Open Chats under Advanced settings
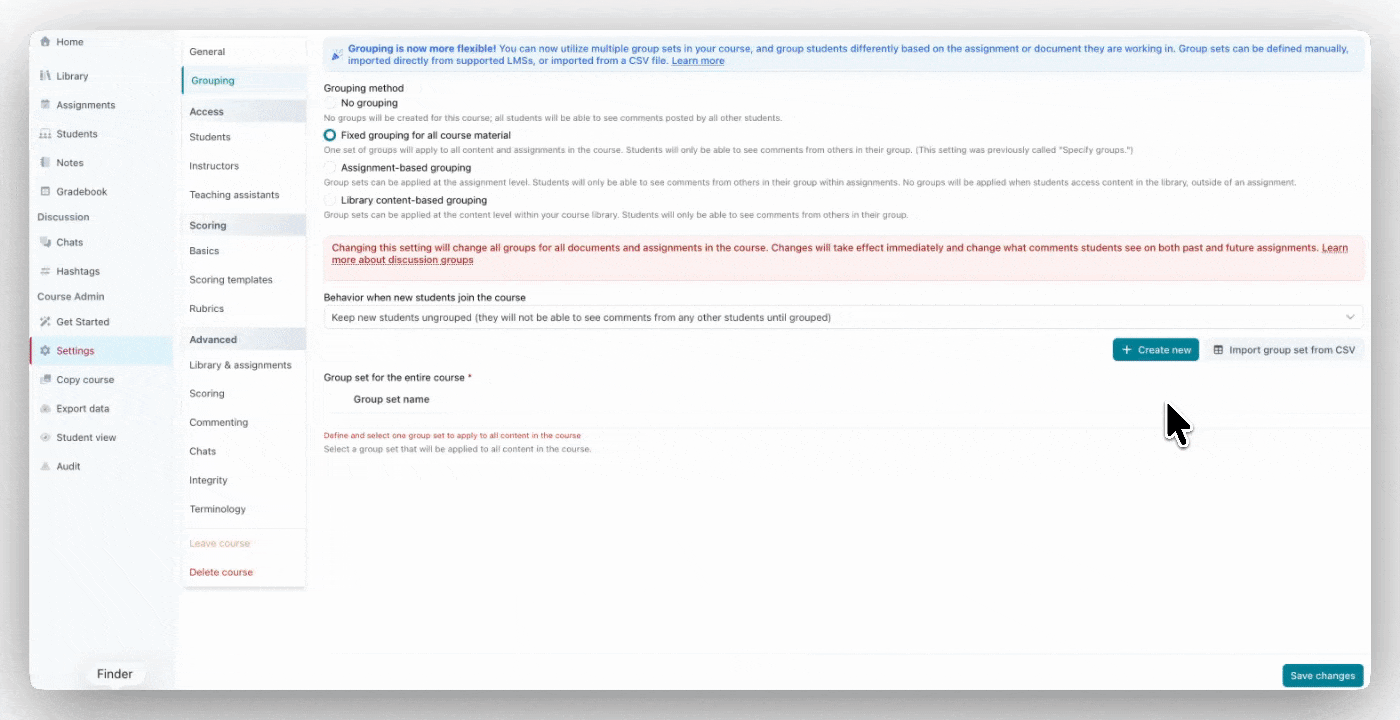The width and height of the screenshot is (1400, 720). [203, 452]
